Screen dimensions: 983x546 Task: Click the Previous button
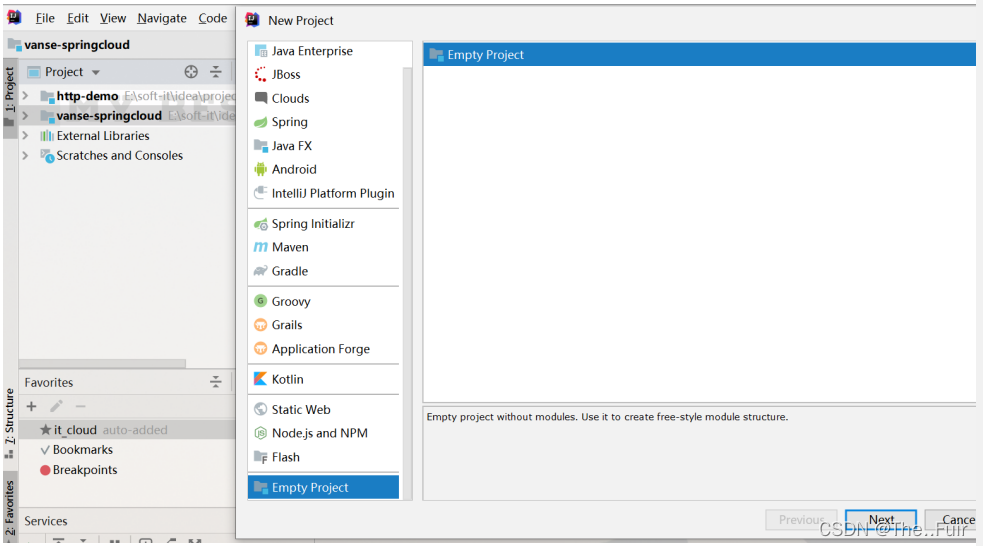click(x=801, y=520)
